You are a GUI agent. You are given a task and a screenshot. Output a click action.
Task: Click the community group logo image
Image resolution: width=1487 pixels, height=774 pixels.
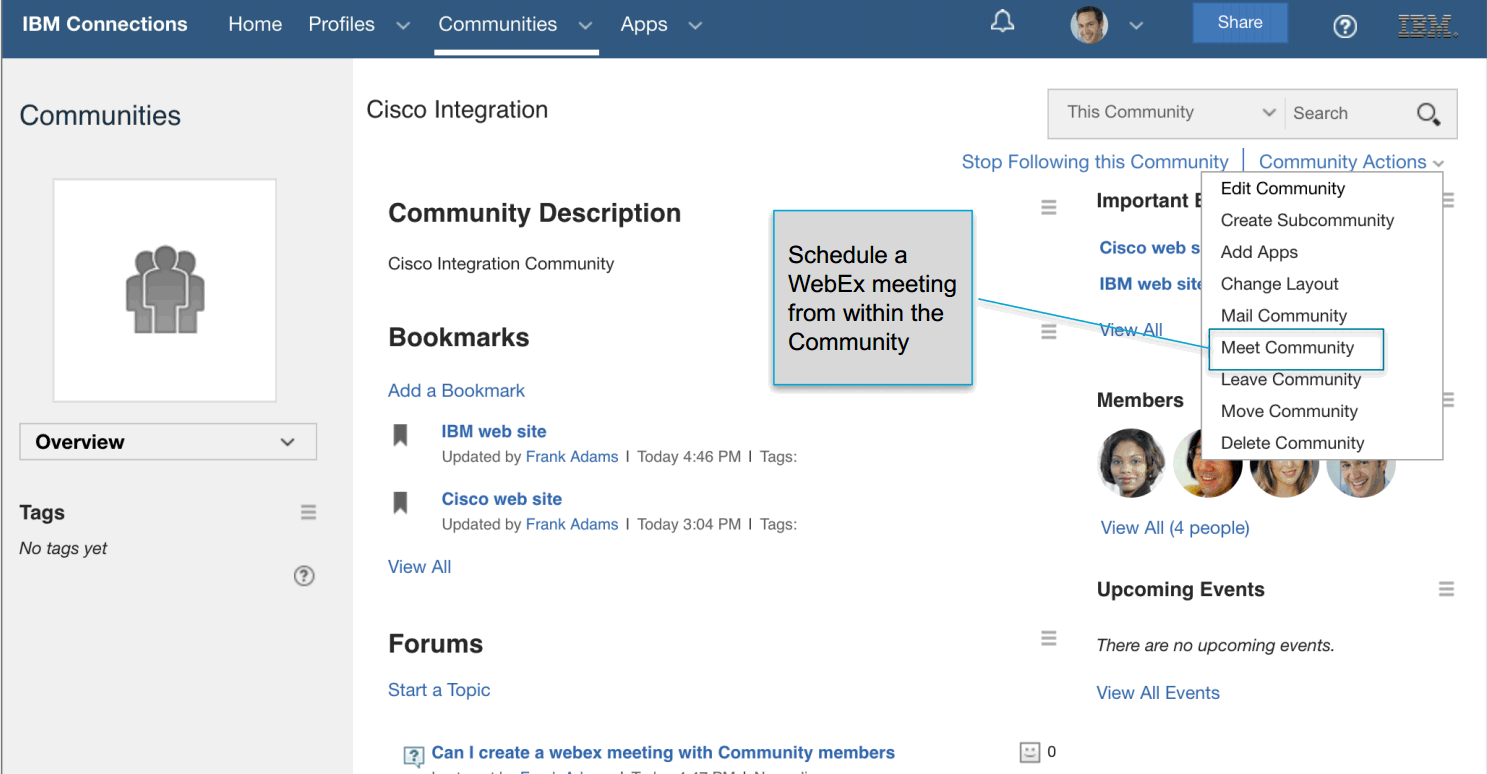(165, 290)
